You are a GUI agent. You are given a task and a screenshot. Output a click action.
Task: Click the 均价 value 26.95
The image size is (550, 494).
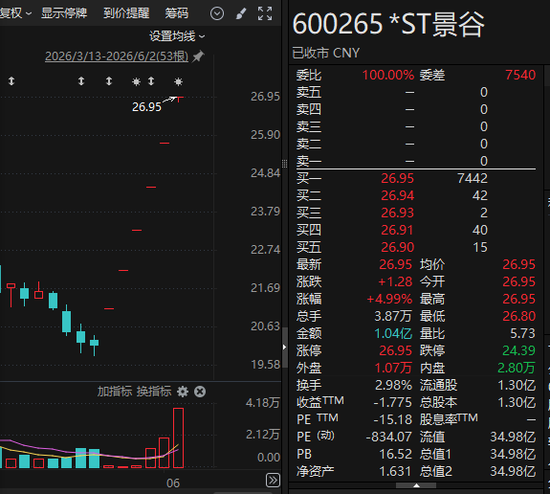[519, 264]
